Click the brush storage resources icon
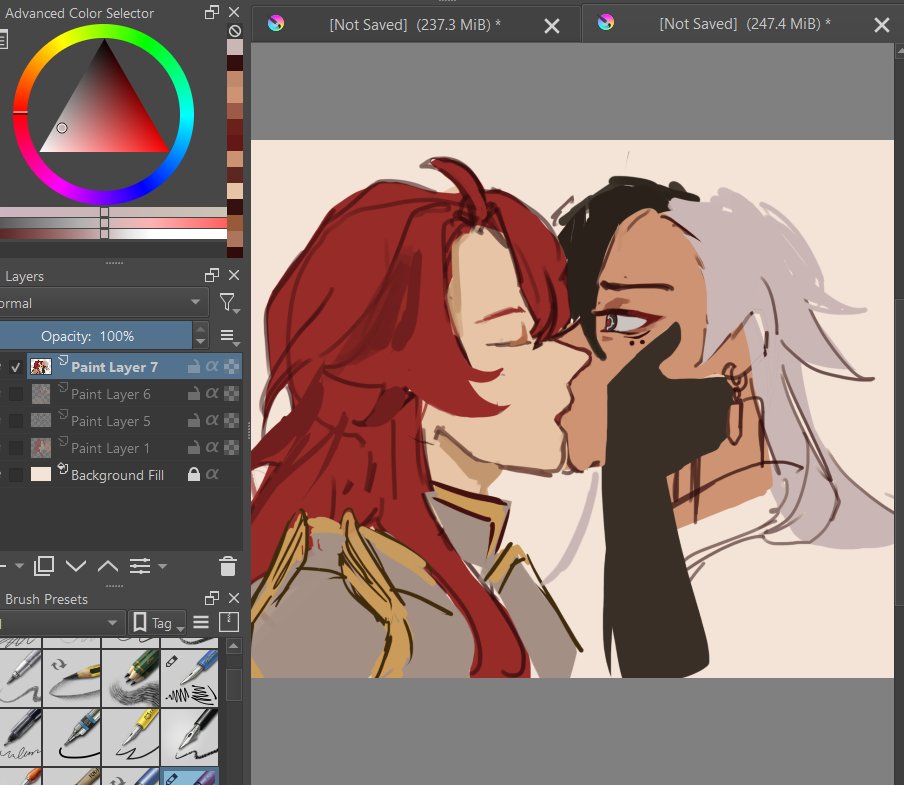The height and width of the screenshot is (785, 904). point(229,622)
